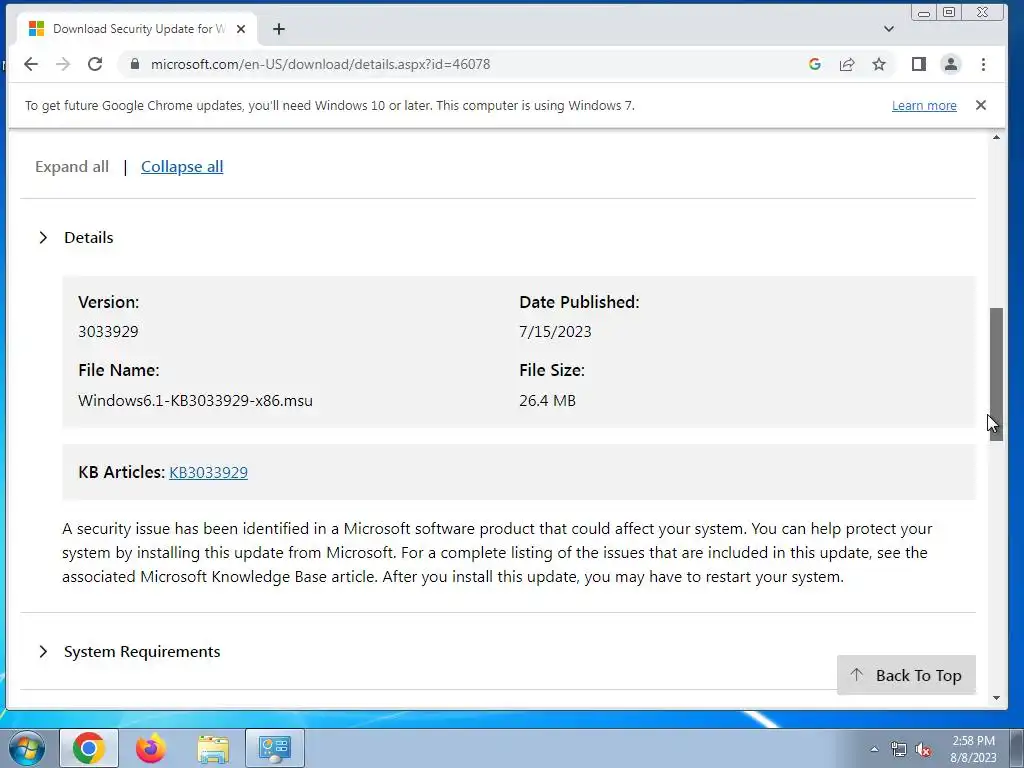The height and width of the screenshot is (768, 1024).
Task: Dismiss the Chrome update notification bar
Action: (x=981, y=105)
